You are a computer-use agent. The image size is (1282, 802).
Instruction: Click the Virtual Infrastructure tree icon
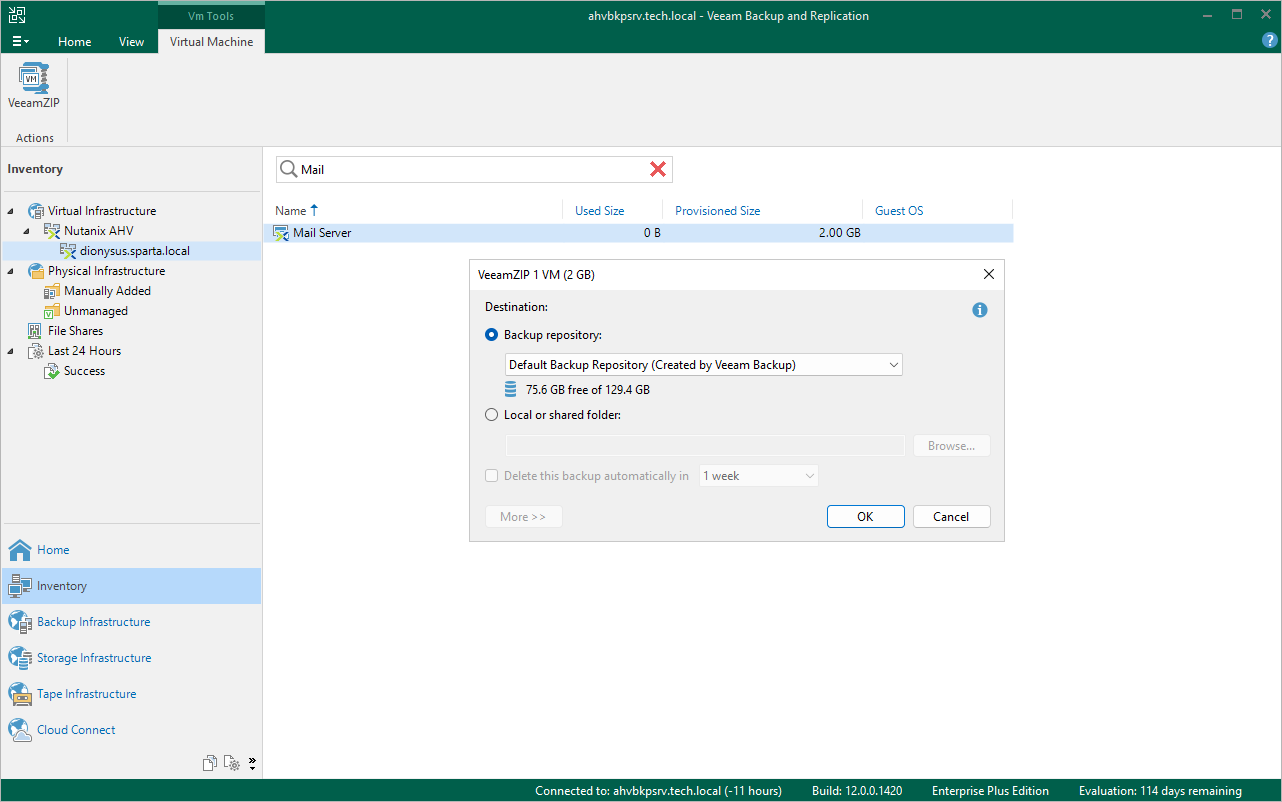(36, 211)
